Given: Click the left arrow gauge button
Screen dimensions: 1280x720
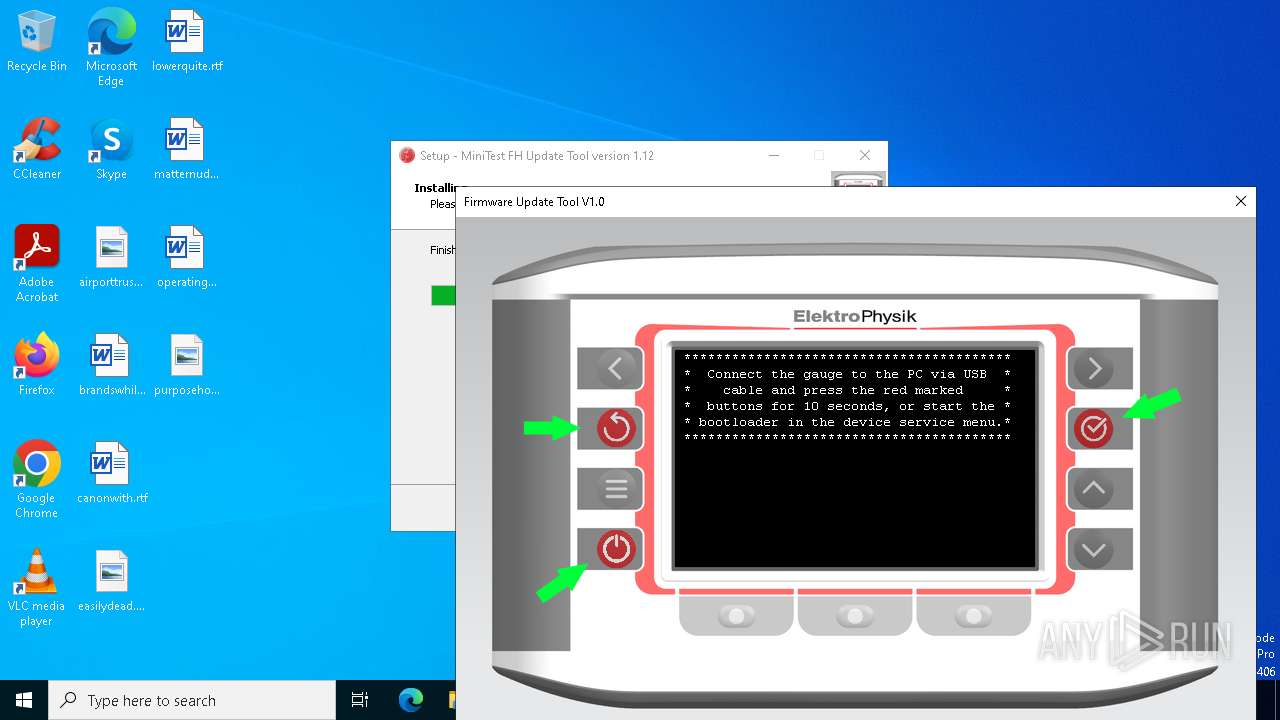Looking at the screenshot, I should click(610, 368).
